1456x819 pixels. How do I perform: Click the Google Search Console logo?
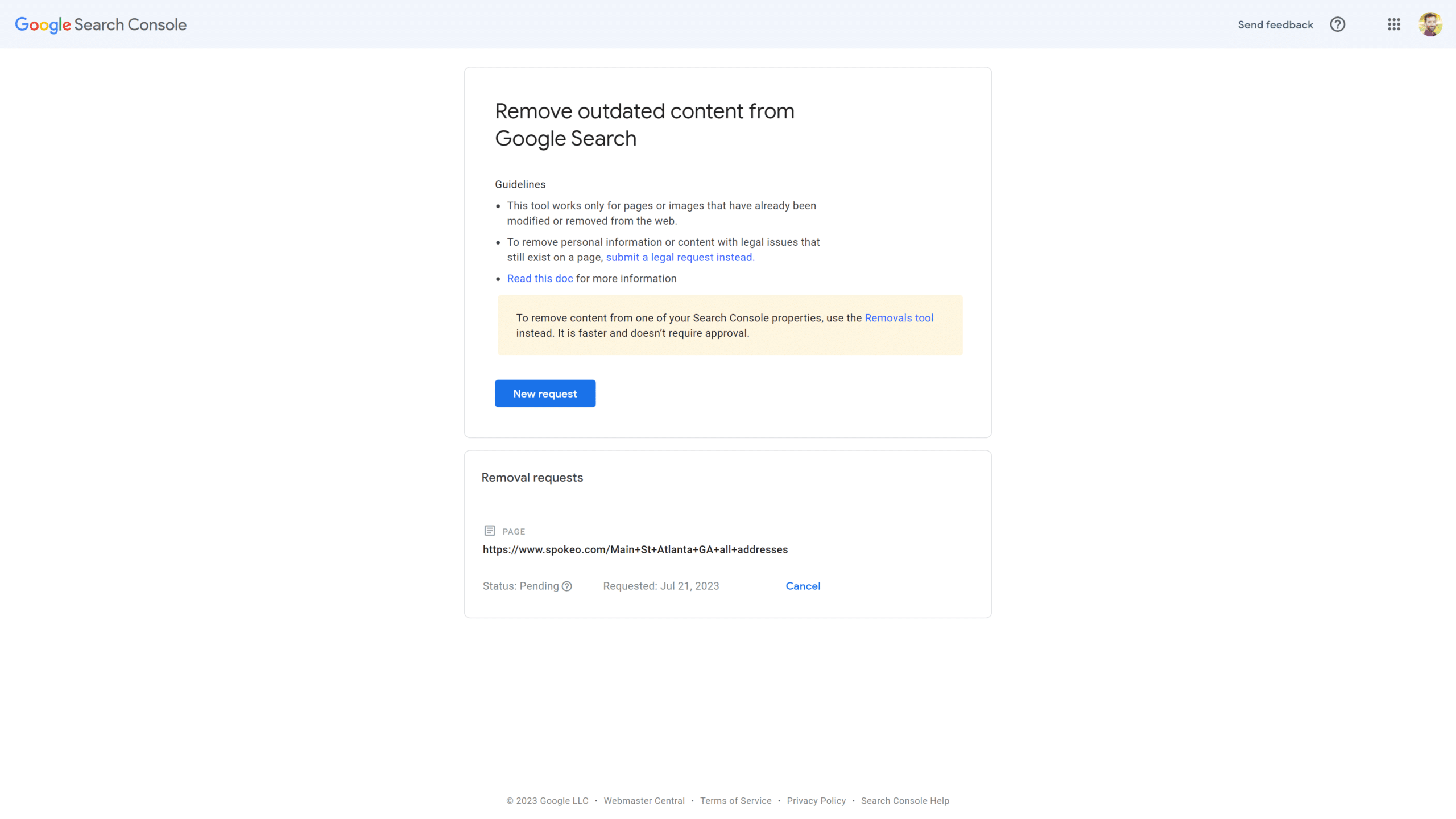point(101,24)
